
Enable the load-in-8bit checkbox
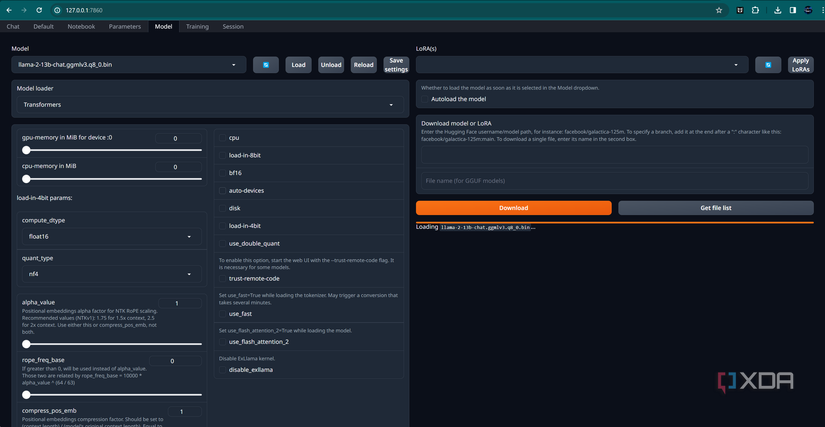click(223, 155)
